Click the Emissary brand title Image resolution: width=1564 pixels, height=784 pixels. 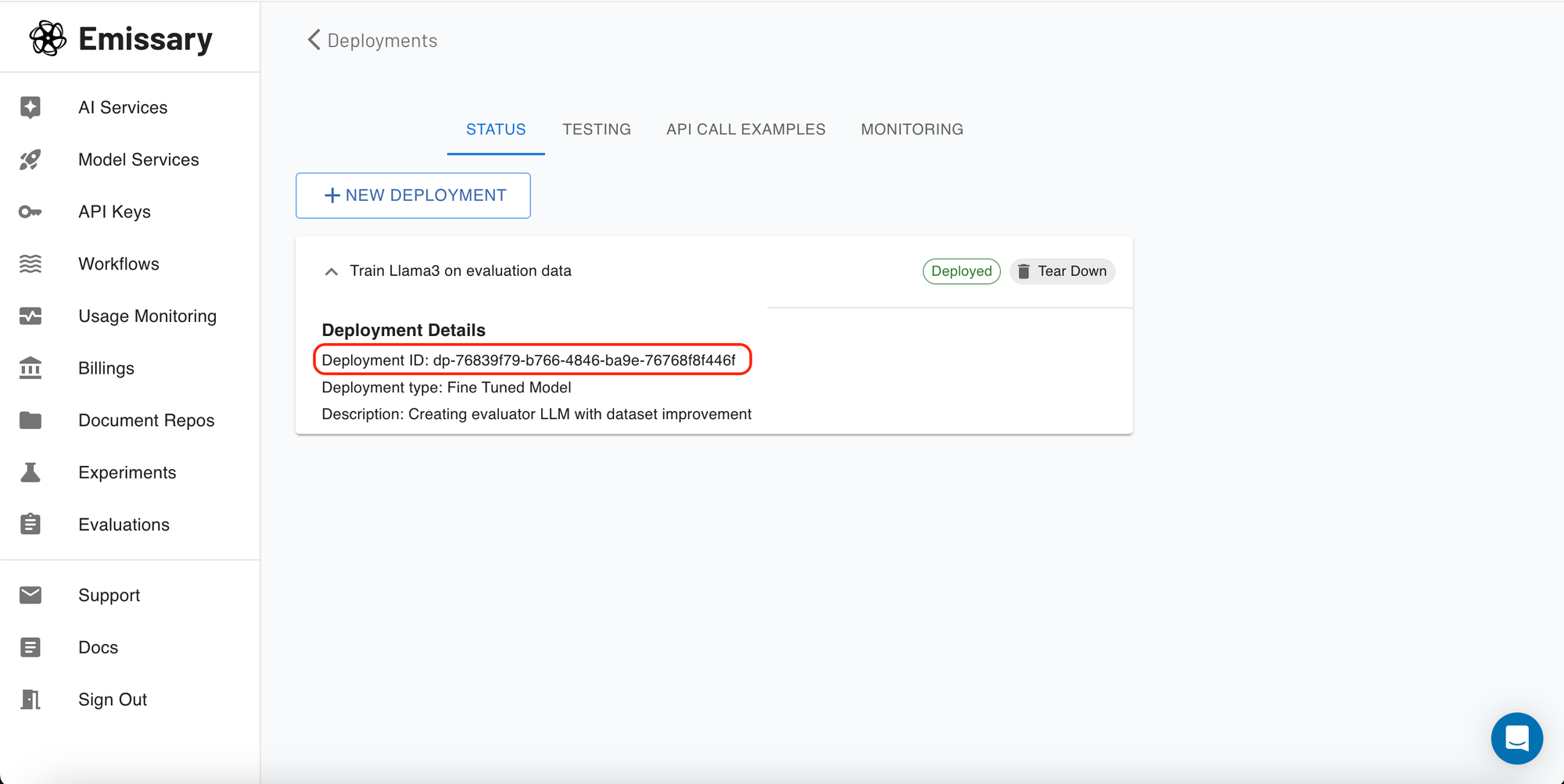(145, 39)
